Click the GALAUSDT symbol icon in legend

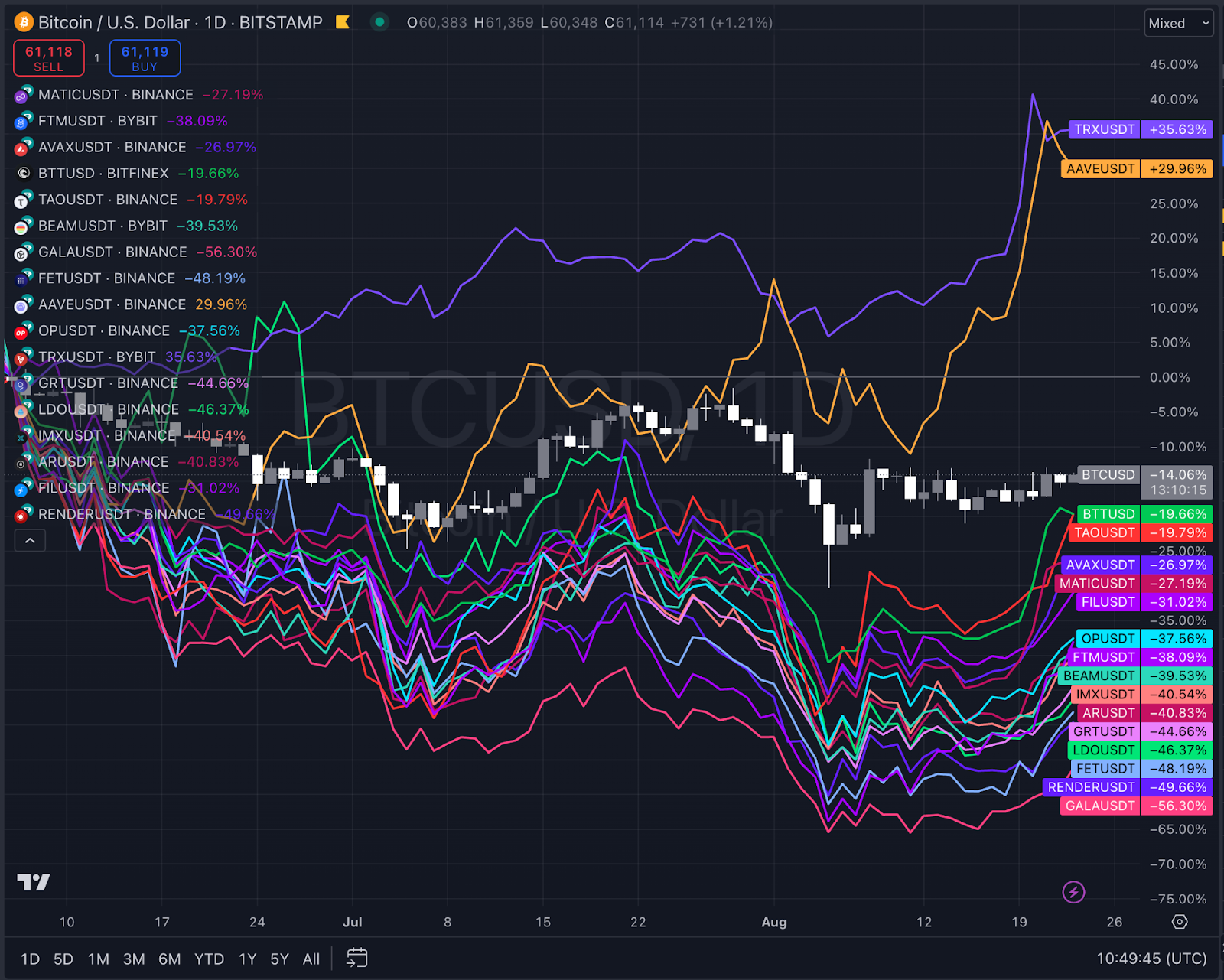[x=23, y=252]
